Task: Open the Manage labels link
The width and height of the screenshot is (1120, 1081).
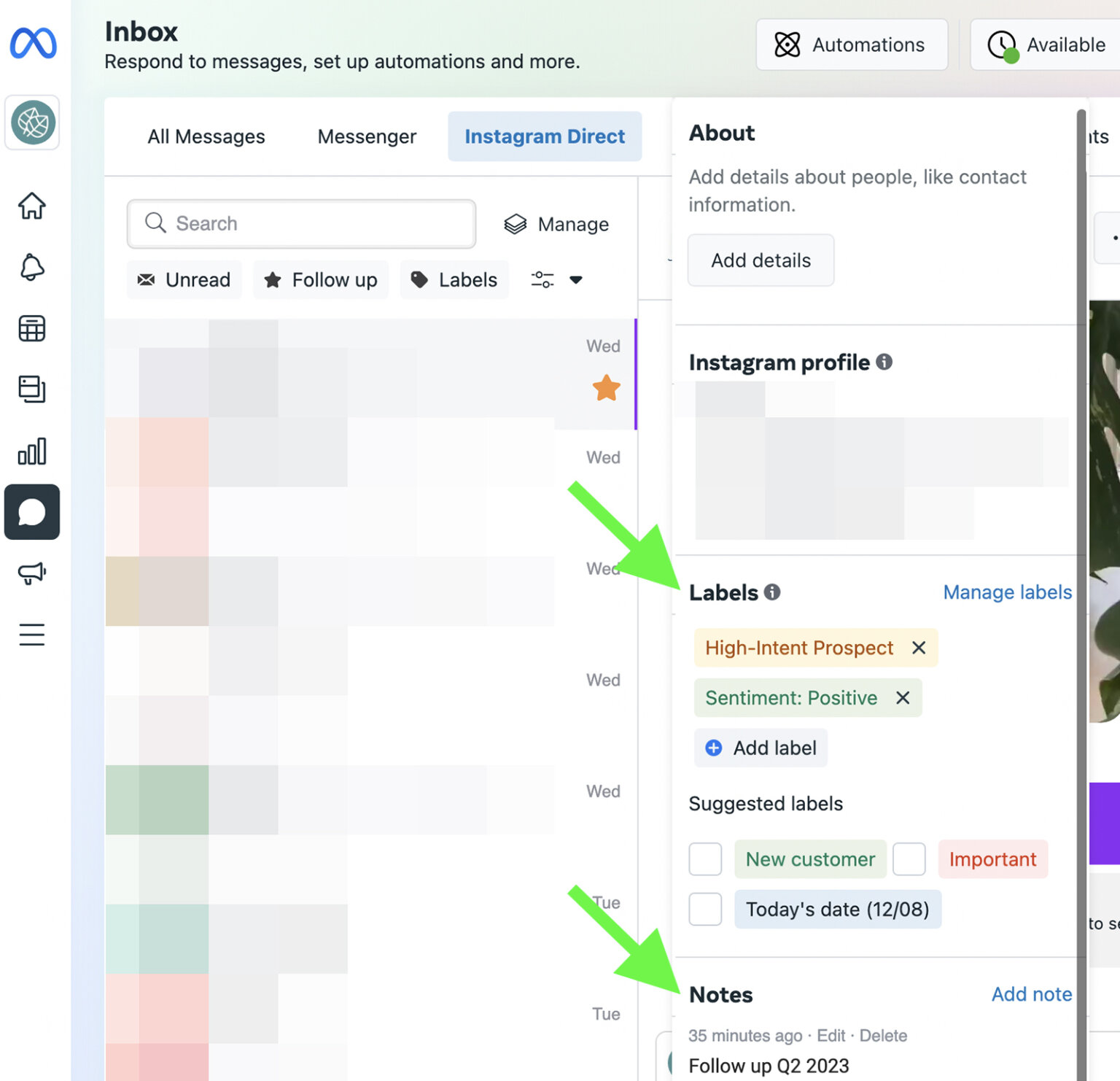Action: pyautogui.click(x=1007, y=592)
